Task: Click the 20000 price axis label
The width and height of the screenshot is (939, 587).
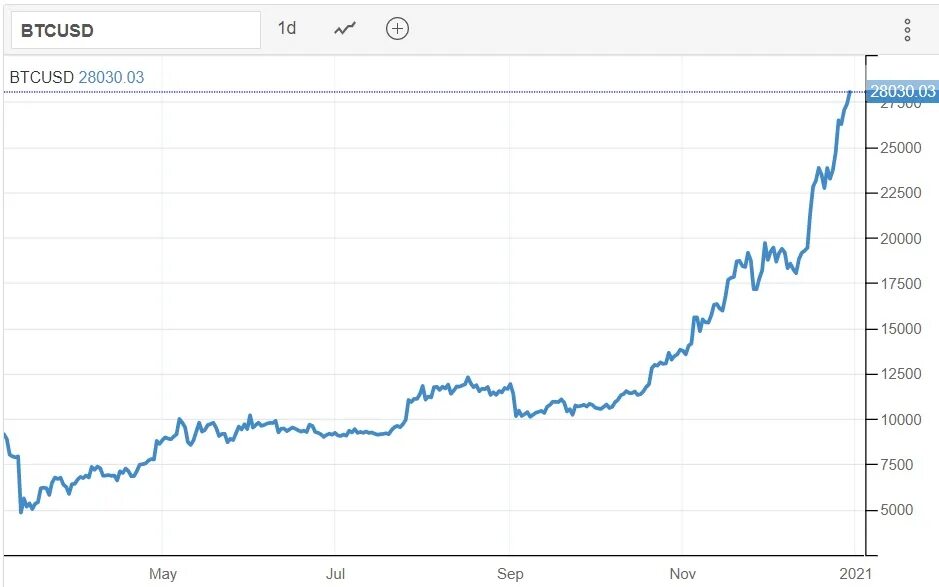Action: tap(901, 238)
